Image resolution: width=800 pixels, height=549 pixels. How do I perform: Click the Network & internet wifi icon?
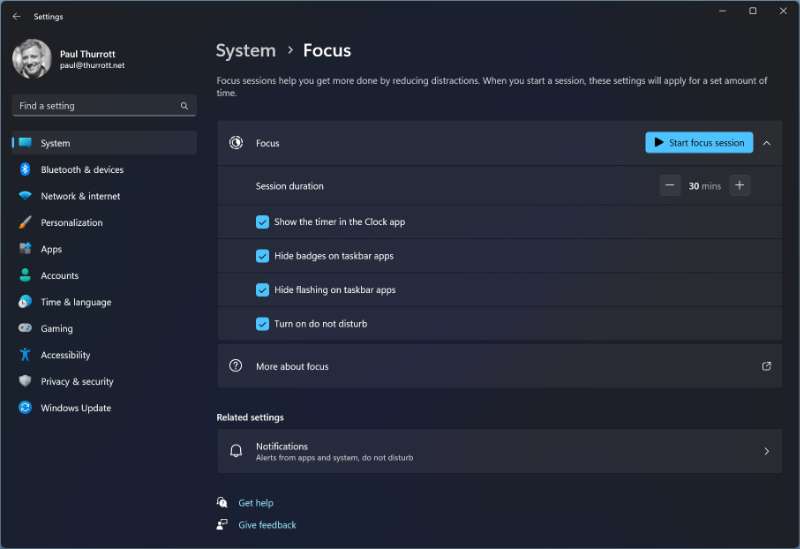coord(25,196)
